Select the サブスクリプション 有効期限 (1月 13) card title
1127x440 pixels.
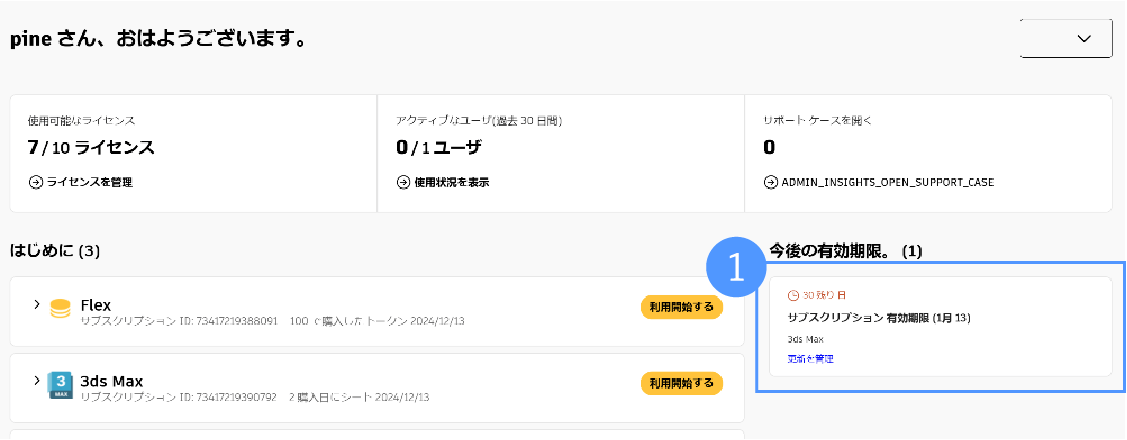coord(879,318)
